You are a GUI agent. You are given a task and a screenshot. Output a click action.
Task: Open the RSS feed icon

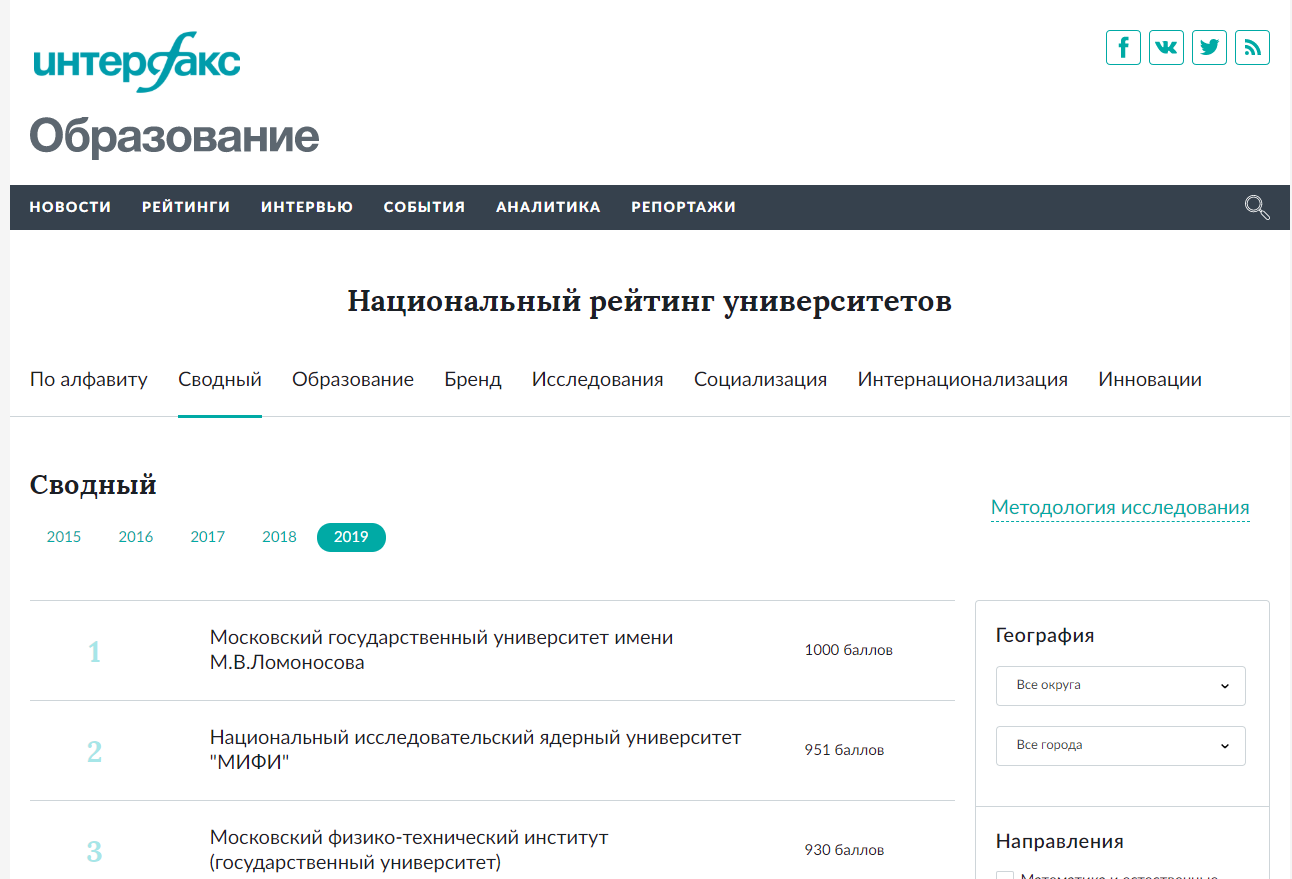click(1252, 47)
